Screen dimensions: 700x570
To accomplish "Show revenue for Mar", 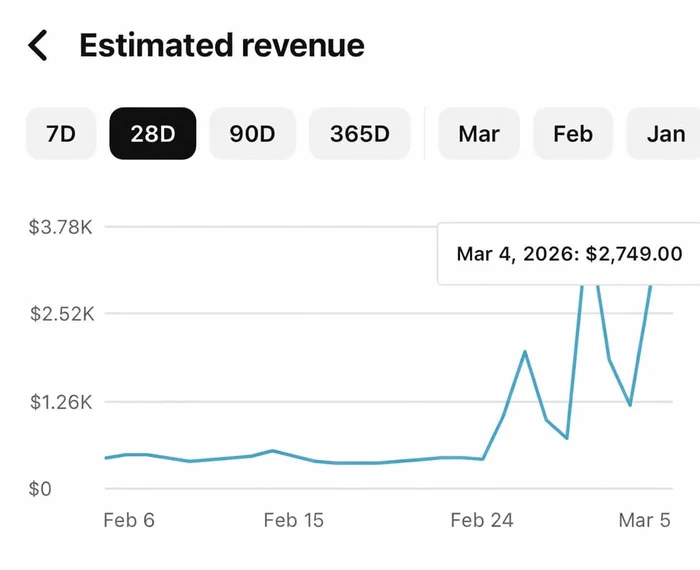I will point(478,134).
